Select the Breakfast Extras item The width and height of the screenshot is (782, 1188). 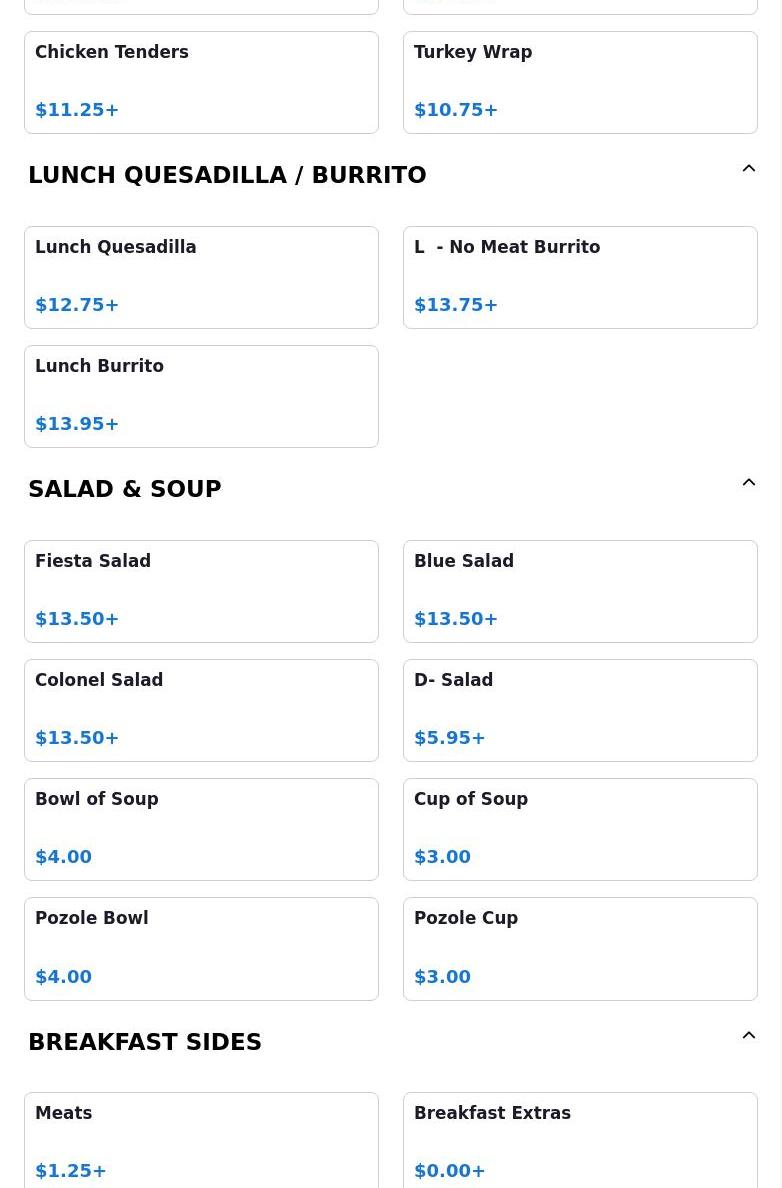tap(580, 1140)
